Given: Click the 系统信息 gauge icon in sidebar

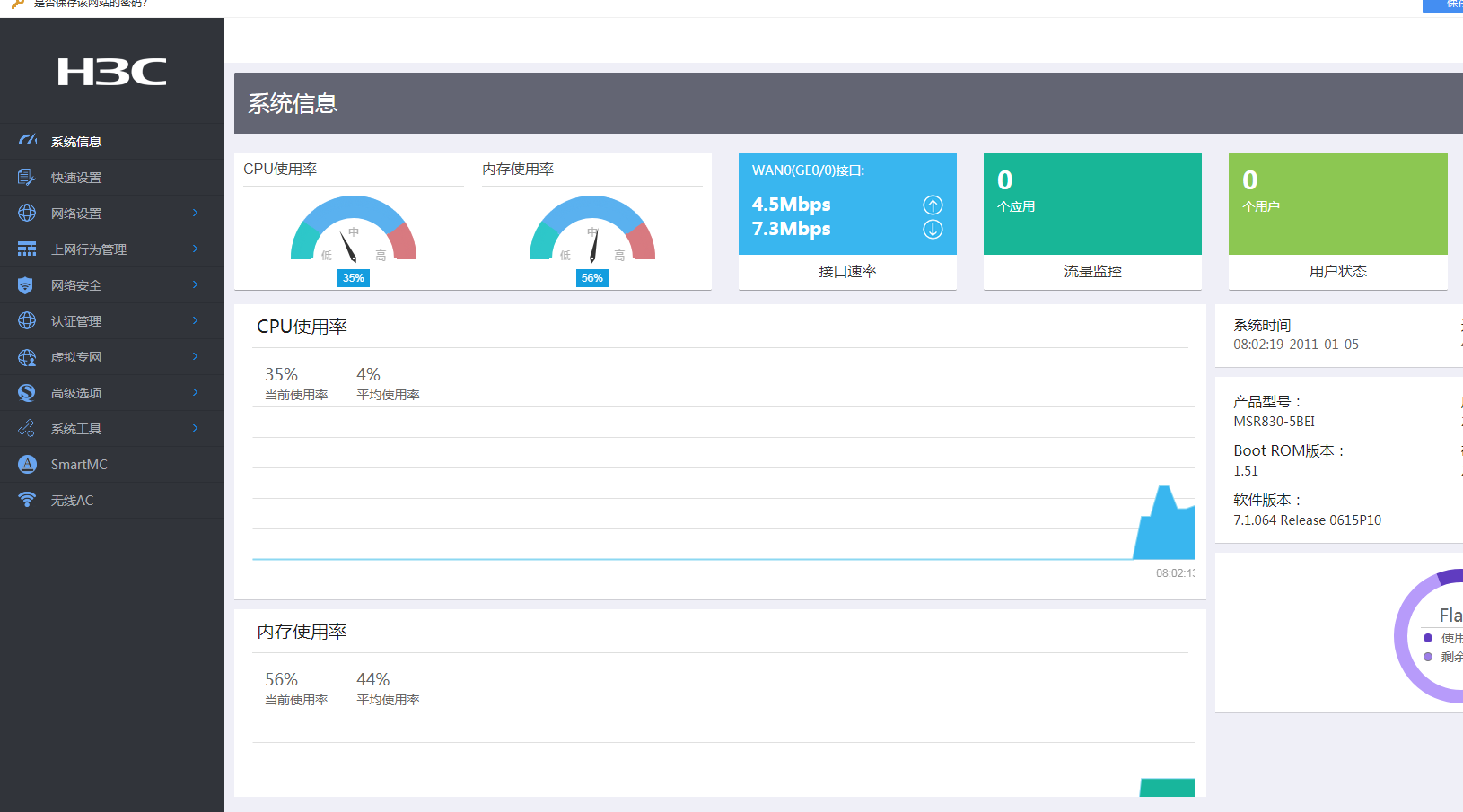Looking at the screenshot, I should click(28, 140).
